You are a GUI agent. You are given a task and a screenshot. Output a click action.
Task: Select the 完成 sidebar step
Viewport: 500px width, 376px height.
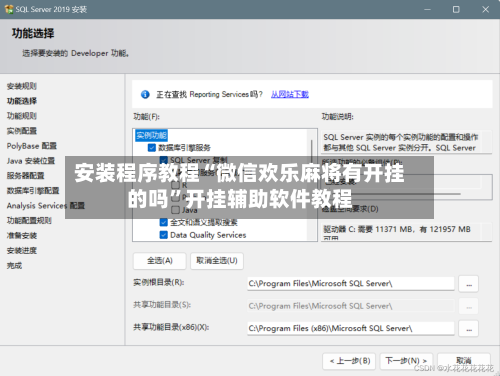[x=14, y=266]
